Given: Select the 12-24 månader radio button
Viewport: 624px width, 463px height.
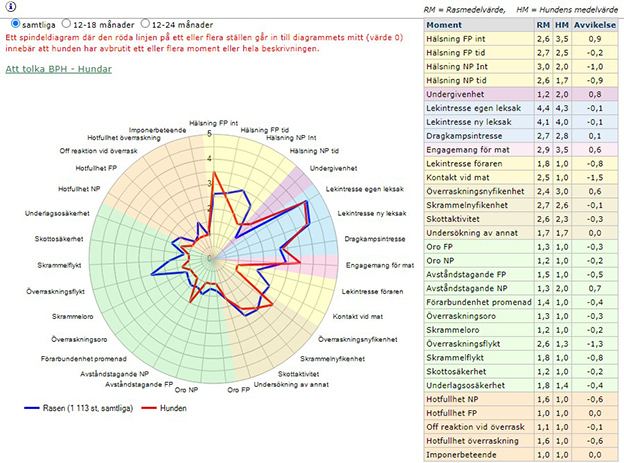Looking at the screenshot, I should [145, 23].
